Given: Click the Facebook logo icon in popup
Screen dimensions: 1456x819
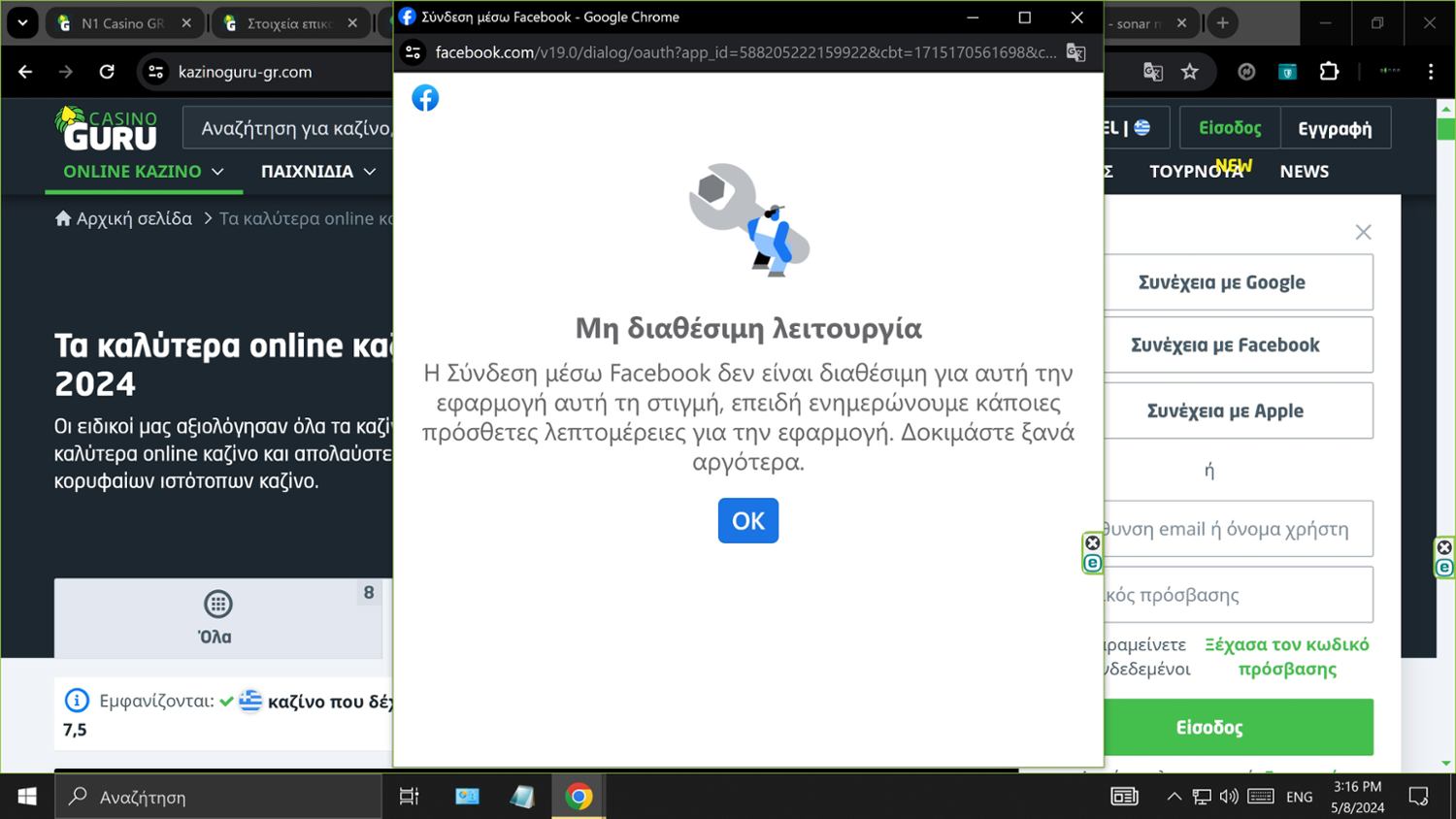Looking at the screenshot, I should click(x=425, y=98).
